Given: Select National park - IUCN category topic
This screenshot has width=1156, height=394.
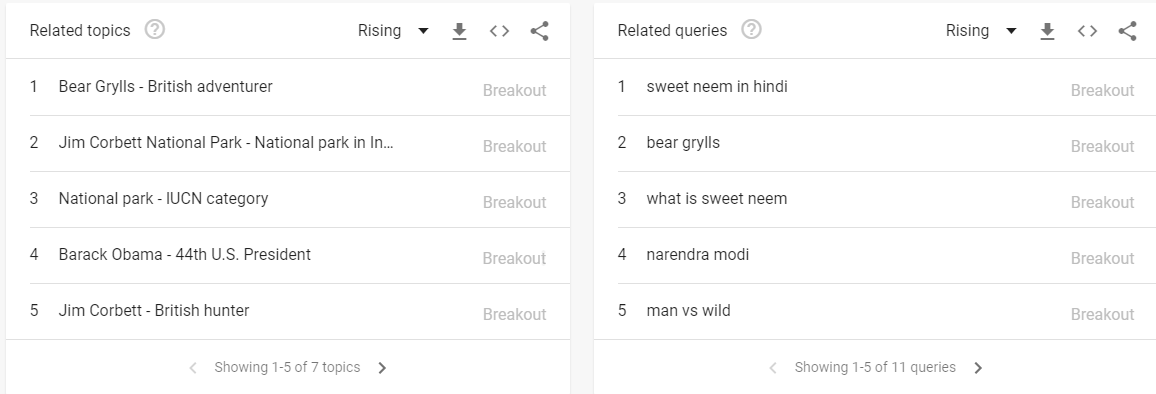Looking at the screenshot, I should pyautogui.click(x=299, y=199).
